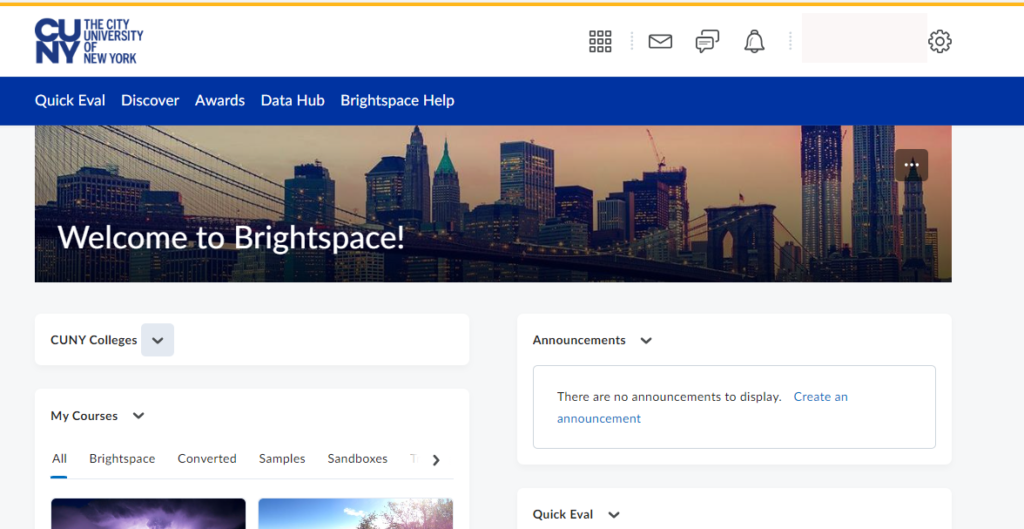Screen dimensions: 1024x529
Task: Open the admin tools gear icon
Action: [x=940, y=41]
